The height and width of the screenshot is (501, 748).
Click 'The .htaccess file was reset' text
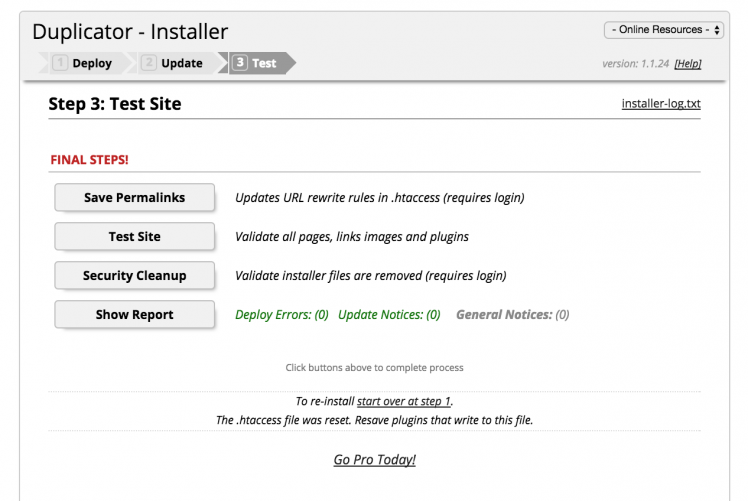point(283,420)
